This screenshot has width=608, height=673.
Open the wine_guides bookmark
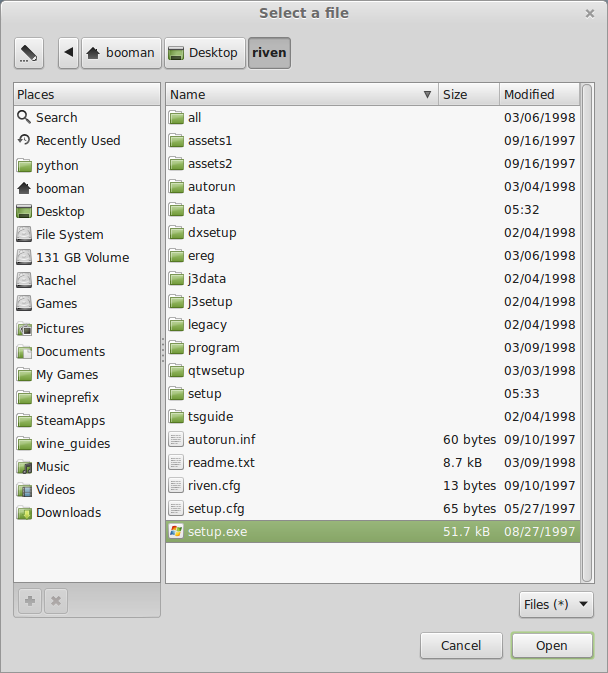click(87, 443)
